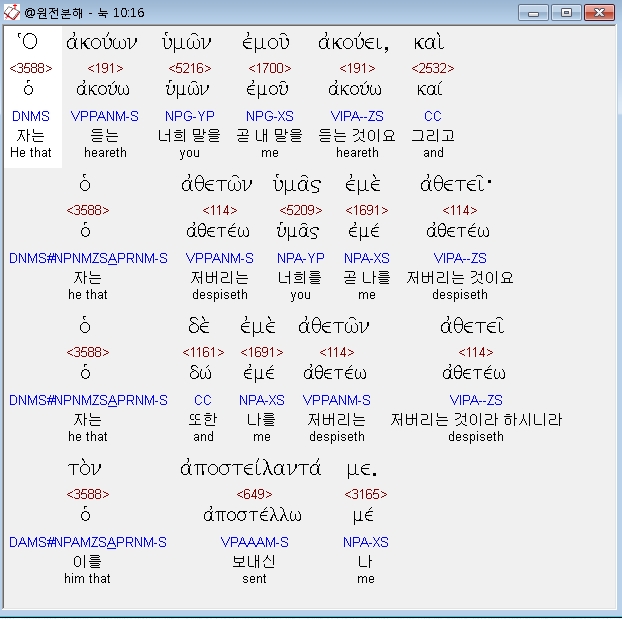Click Strong's number <3165>
Image resolution: width=622 pixels, height=619 pixels.
tap(366, 494)
